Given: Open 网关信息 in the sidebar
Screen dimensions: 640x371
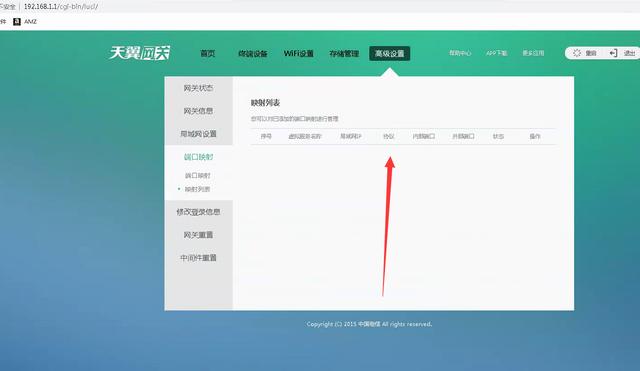Looking at the screenshot, I should coord(198,111).
